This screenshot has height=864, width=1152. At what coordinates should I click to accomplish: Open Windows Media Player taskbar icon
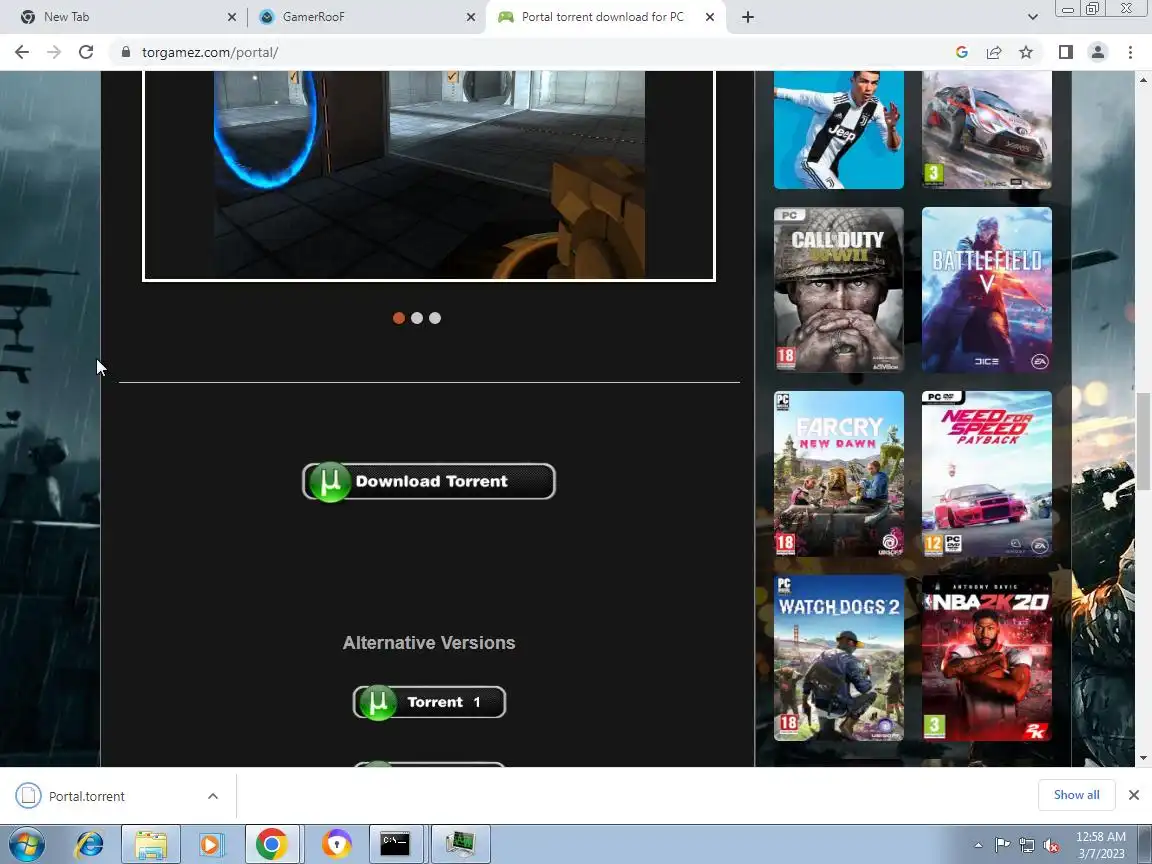pyautogui.click(x=211, y=845)
